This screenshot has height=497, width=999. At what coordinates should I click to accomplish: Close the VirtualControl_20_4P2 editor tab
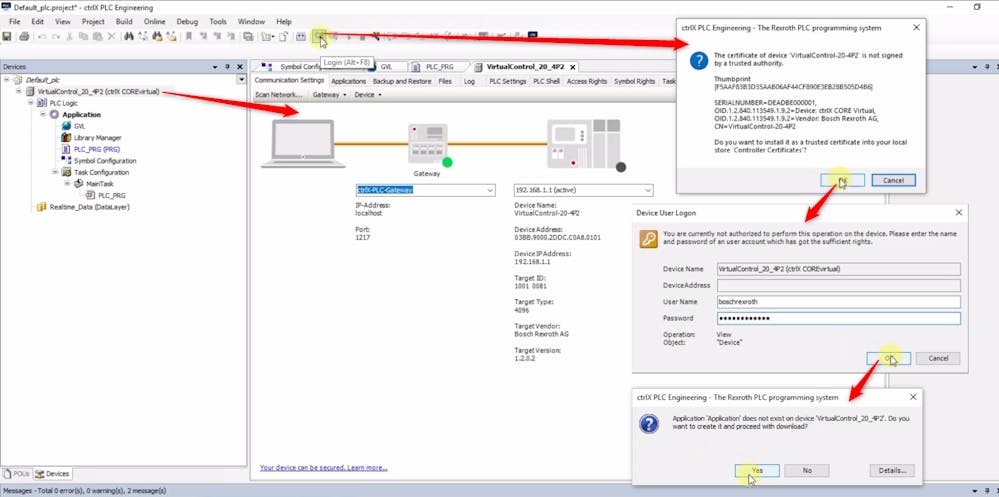pos(572,67)
